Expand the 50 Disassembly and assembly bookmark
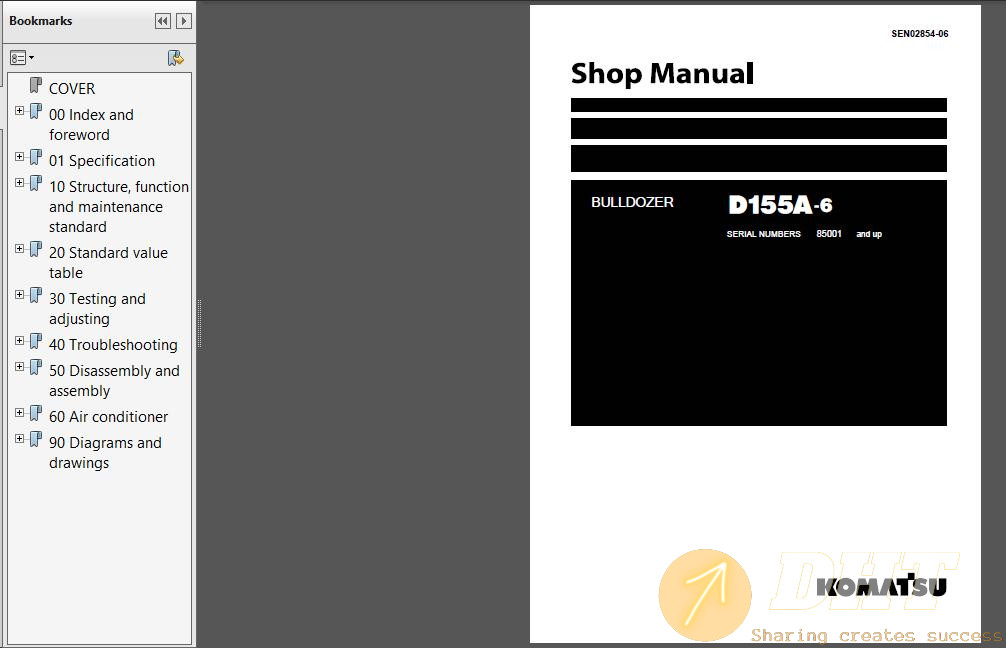 click(19, 367)
